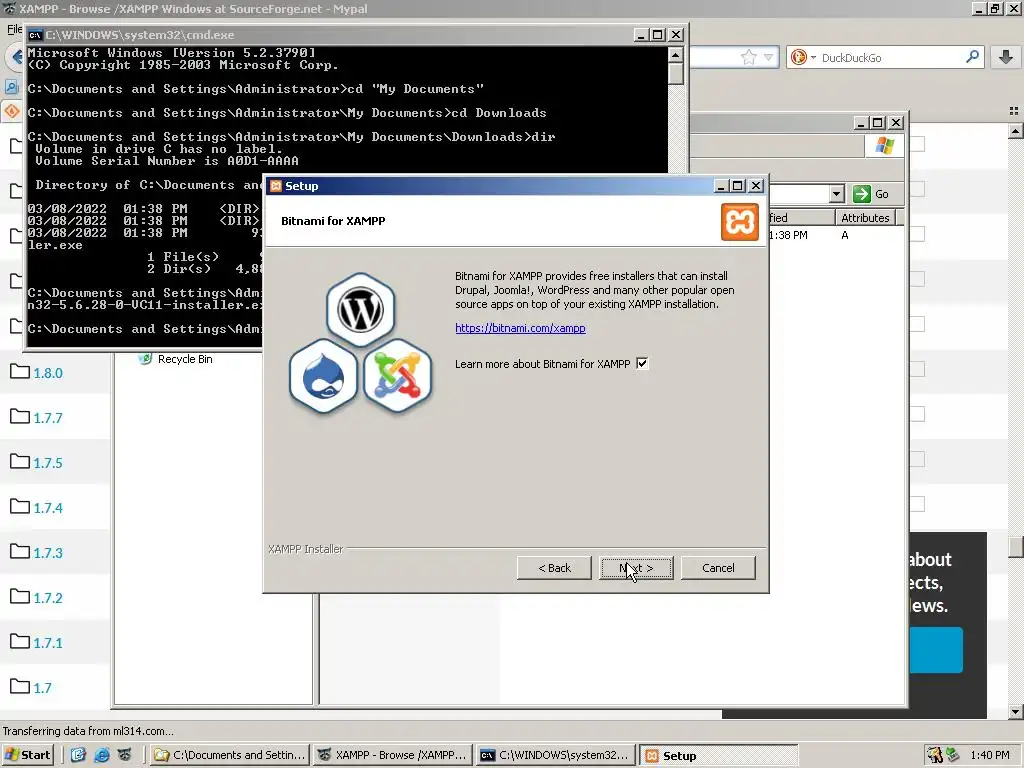The height and width of the screenshot is (768, 1024).
Task: Click bookmark star in Mypal address bar
Action: tap(748, 57)
